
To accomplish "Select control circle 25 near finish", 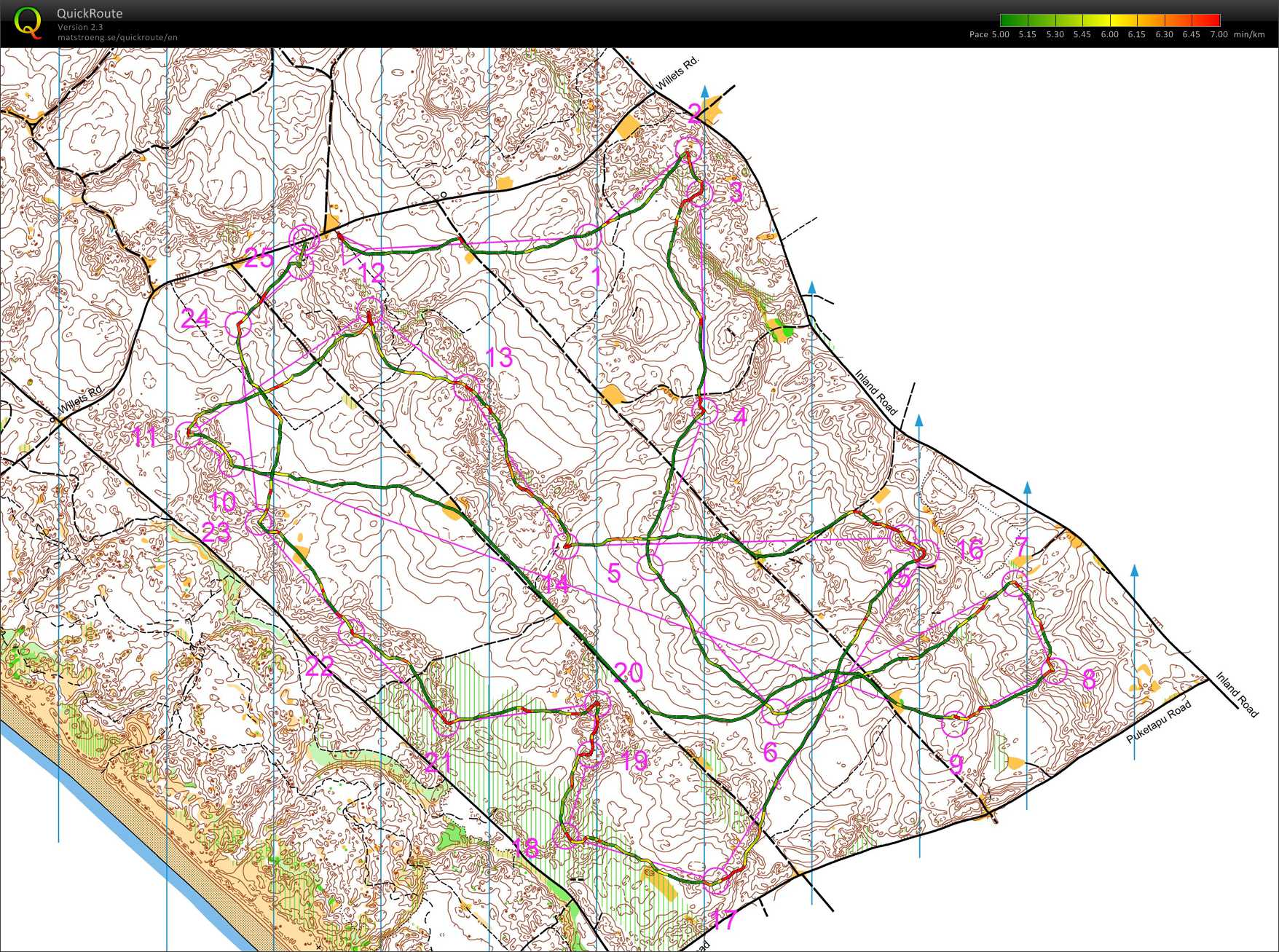I will click(x=301, y=265).
